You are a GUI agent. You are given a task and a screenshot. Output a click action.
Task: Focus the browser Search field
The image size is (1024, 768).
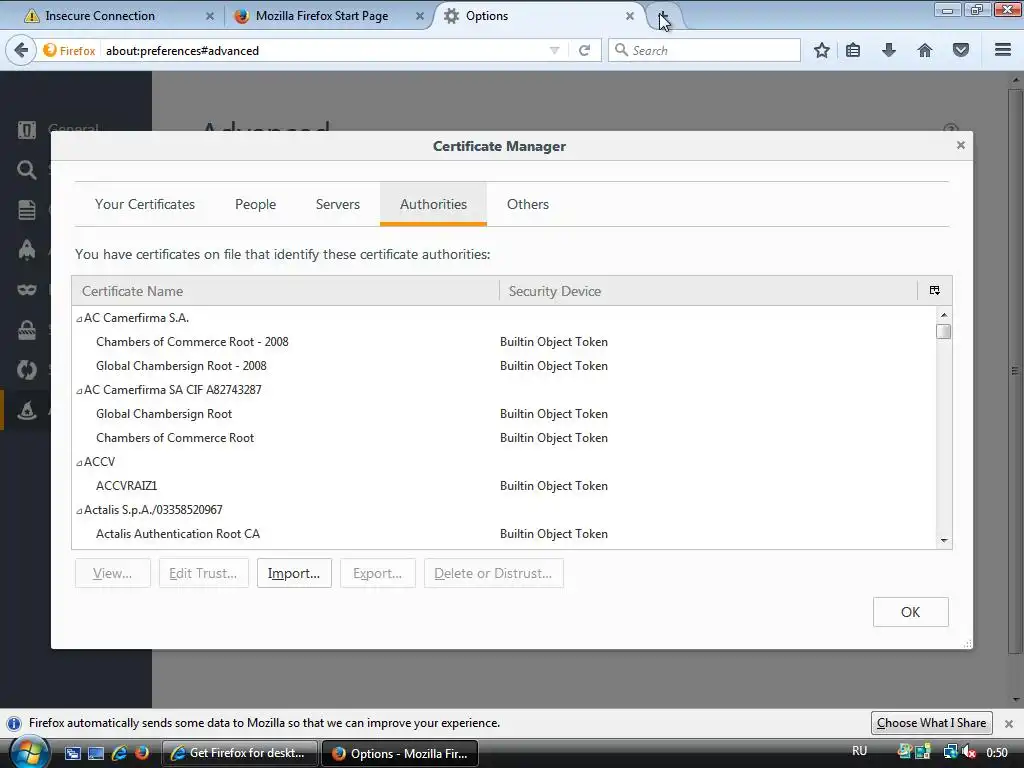(704, 50)
